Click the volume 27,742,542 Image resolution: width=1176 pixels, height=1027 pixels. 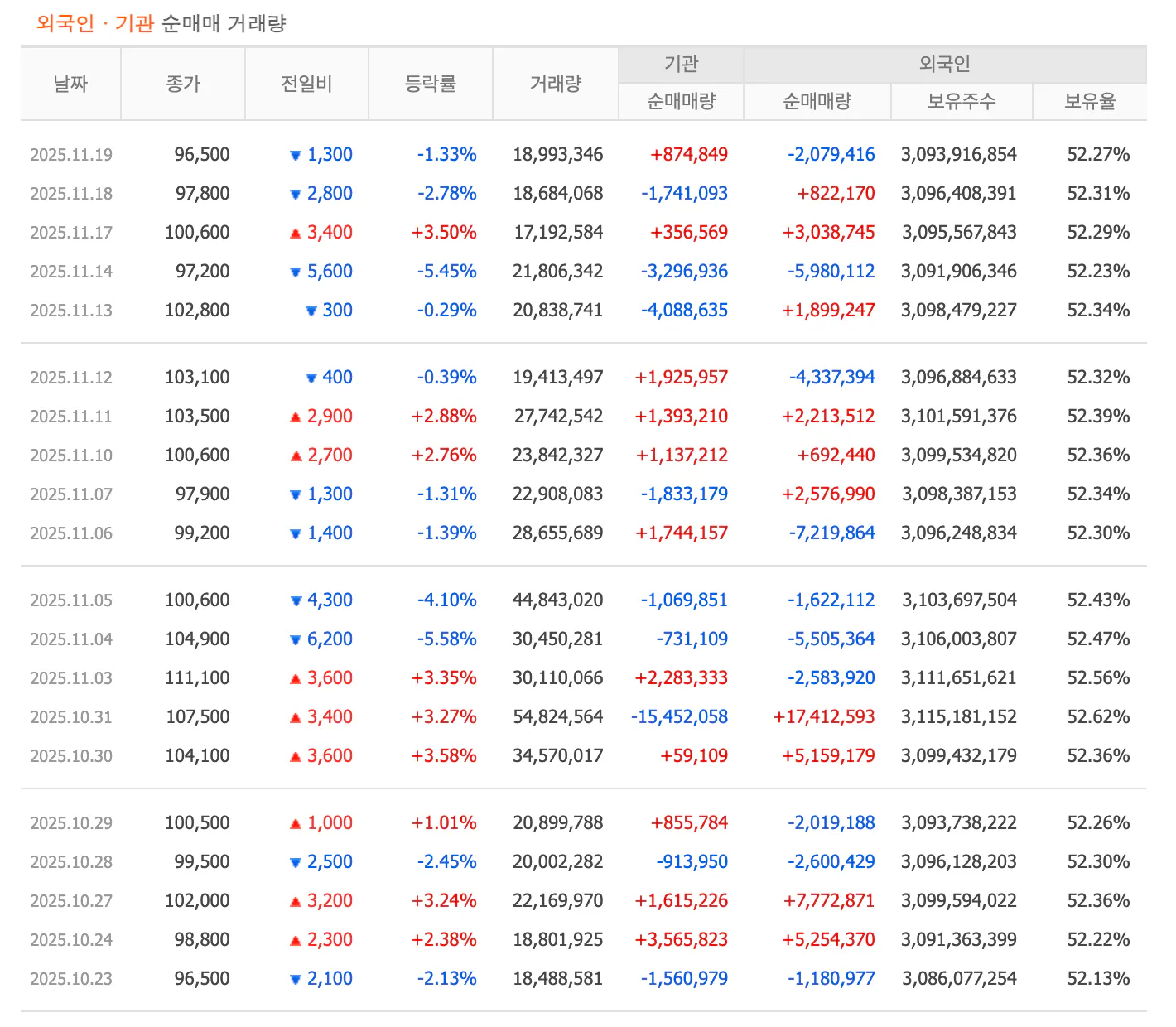[558, 417]
